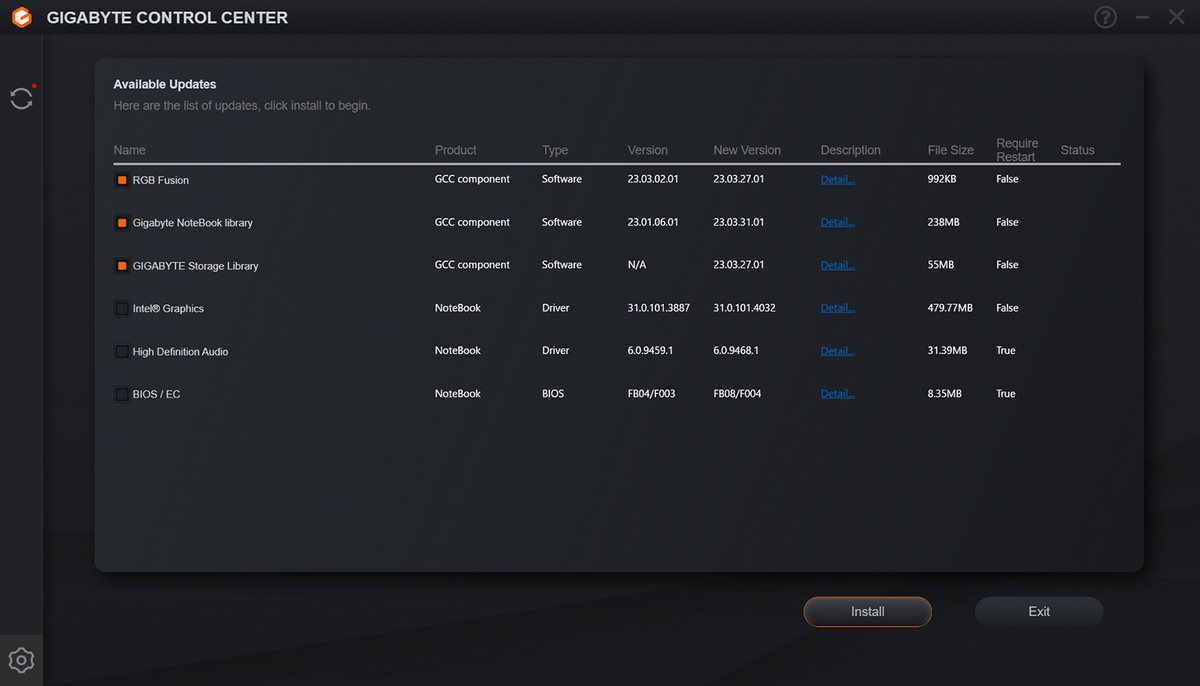The width and height of the screenshot is (1200, 686).
Task: Select the BIOS / EC update checkbox
Action: (x=122, y=395)
